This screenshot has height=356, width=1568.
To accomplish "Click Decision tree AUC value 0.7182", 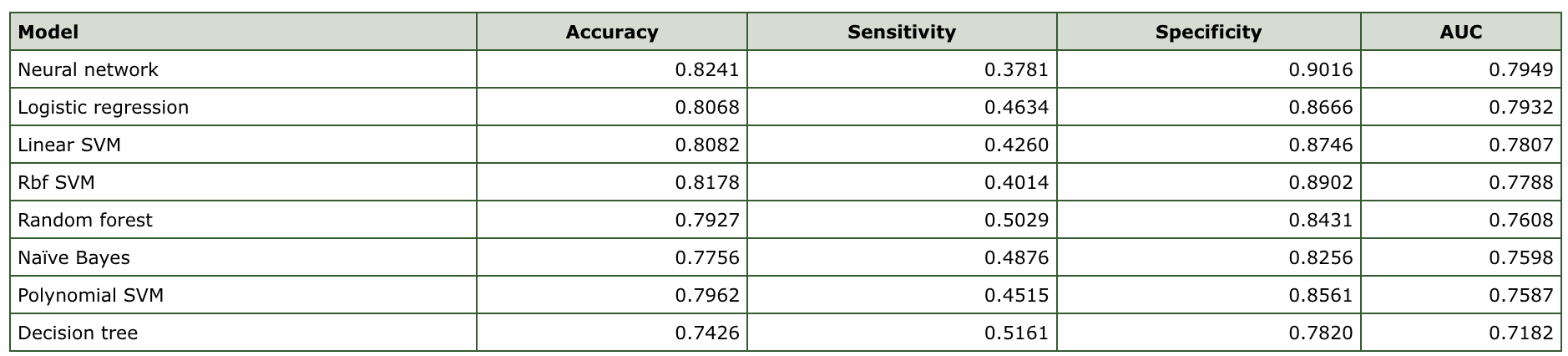I will click(1521, 333).
